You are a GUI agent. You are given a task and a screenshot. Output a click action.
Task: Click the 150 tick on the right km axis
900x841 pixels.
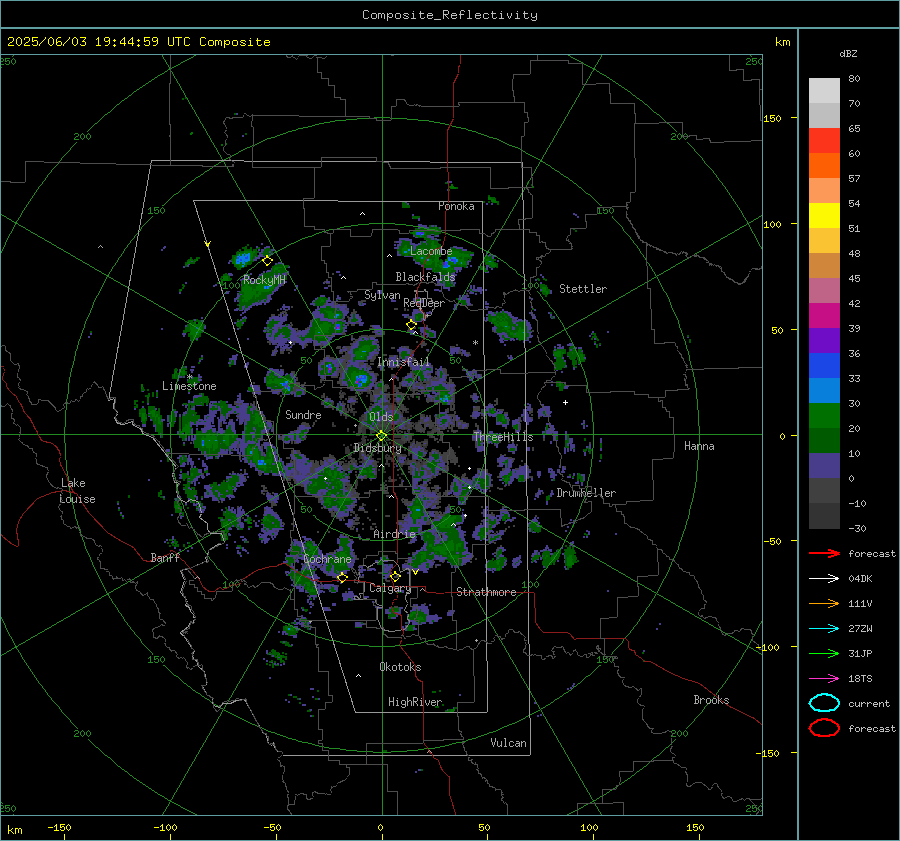pos(773,118)
